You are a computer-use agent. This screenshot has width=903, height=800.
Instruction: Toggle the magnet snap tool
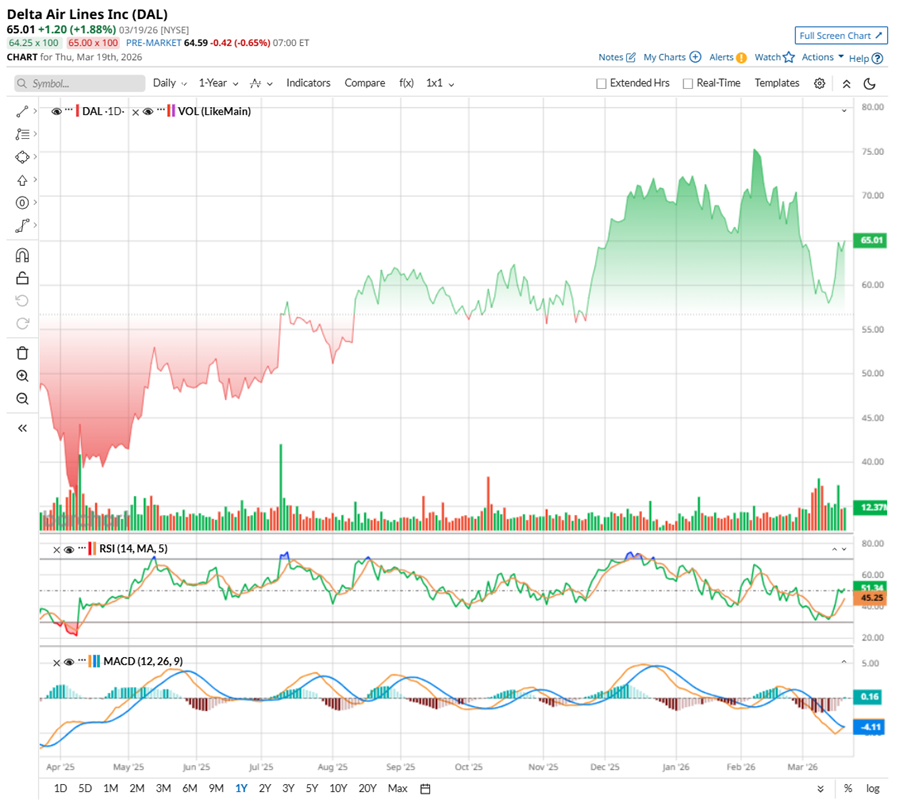[x=22, y=255]
